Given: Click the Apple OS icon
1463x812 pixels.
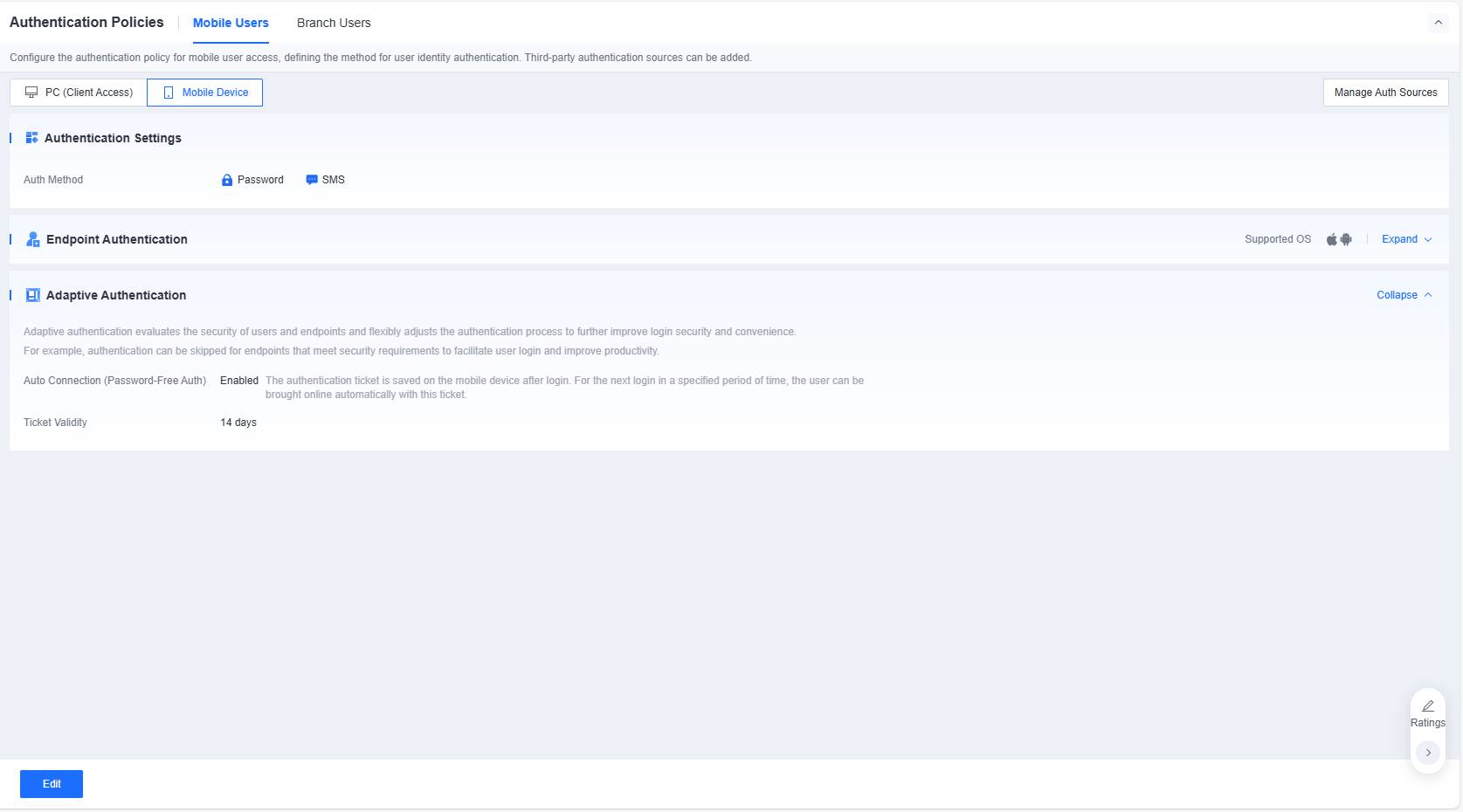Looking at the screenshot, I should [x=1332, y=239].
